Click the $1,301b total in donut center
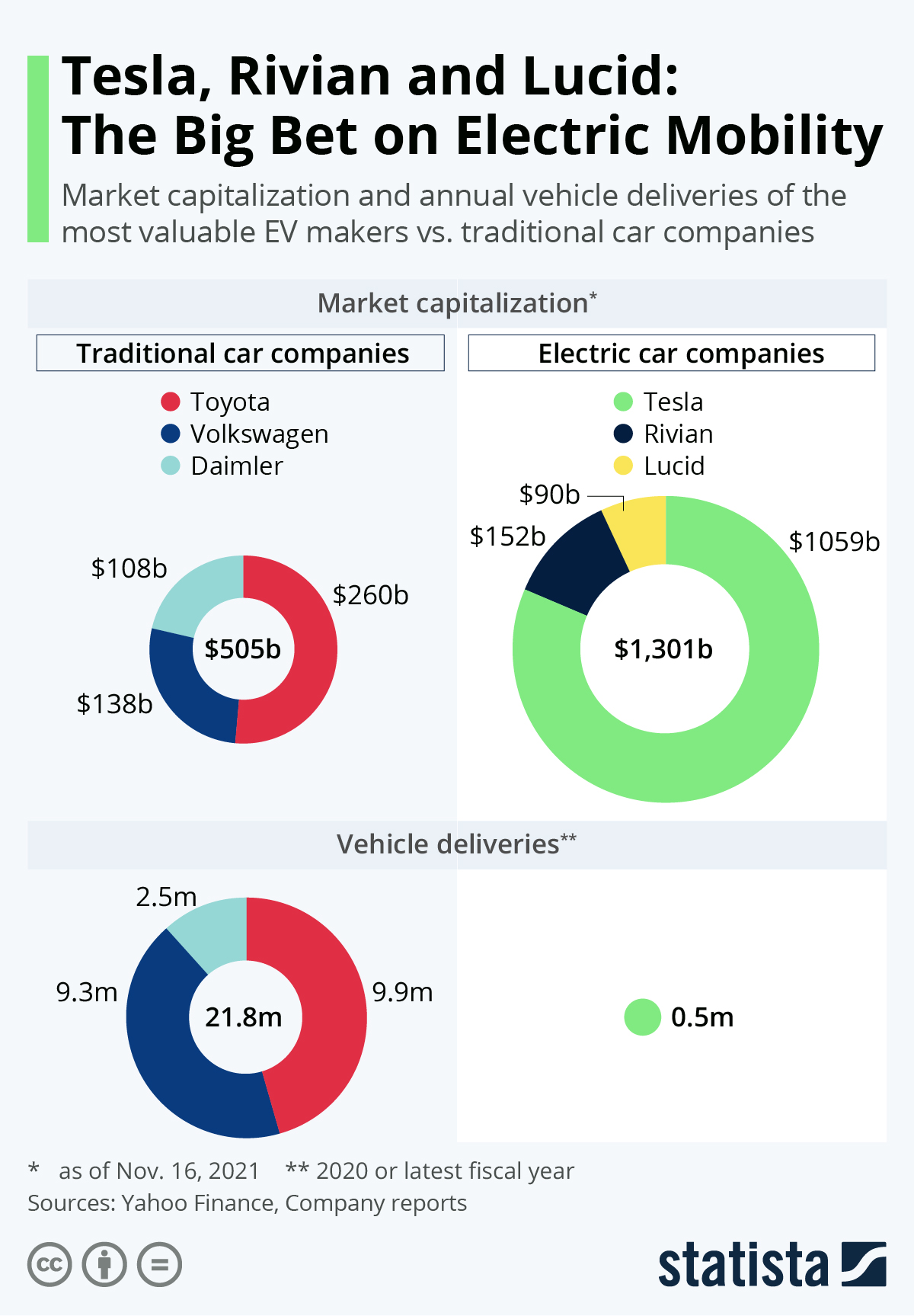The width and height of the screenshot is (914, 1316). 663,649
